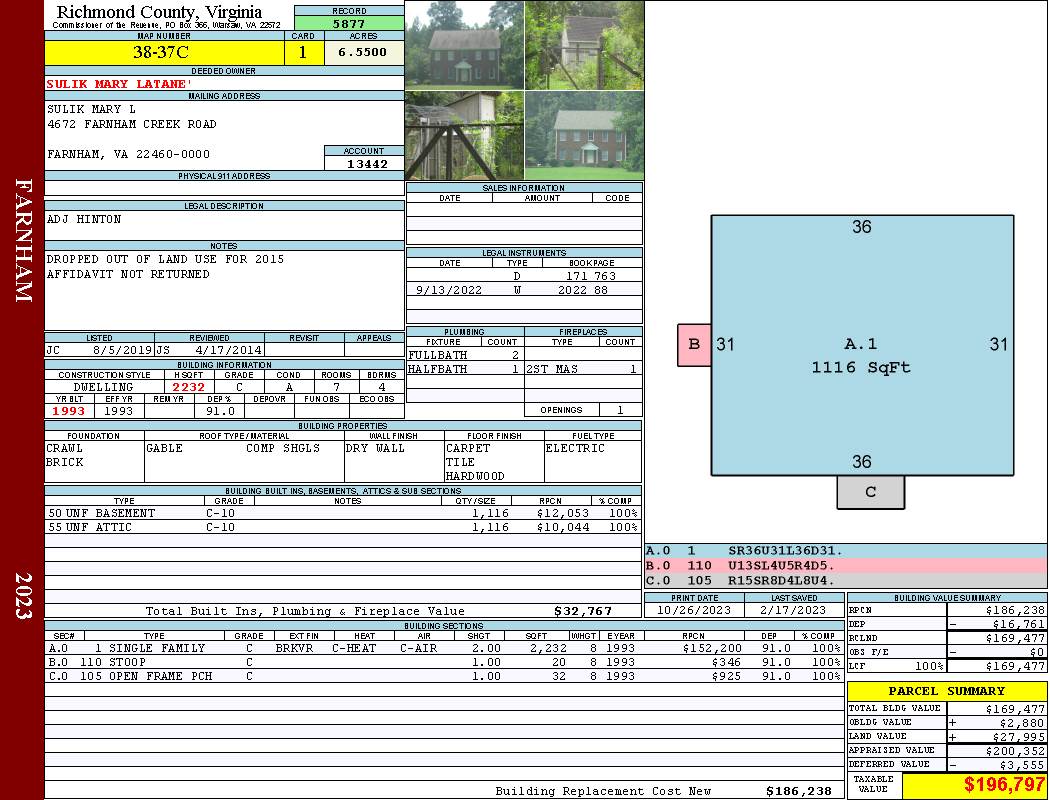Click the FARNHAM district label on sidebar
Screen dimensions: 1050x800
[22, 240]
